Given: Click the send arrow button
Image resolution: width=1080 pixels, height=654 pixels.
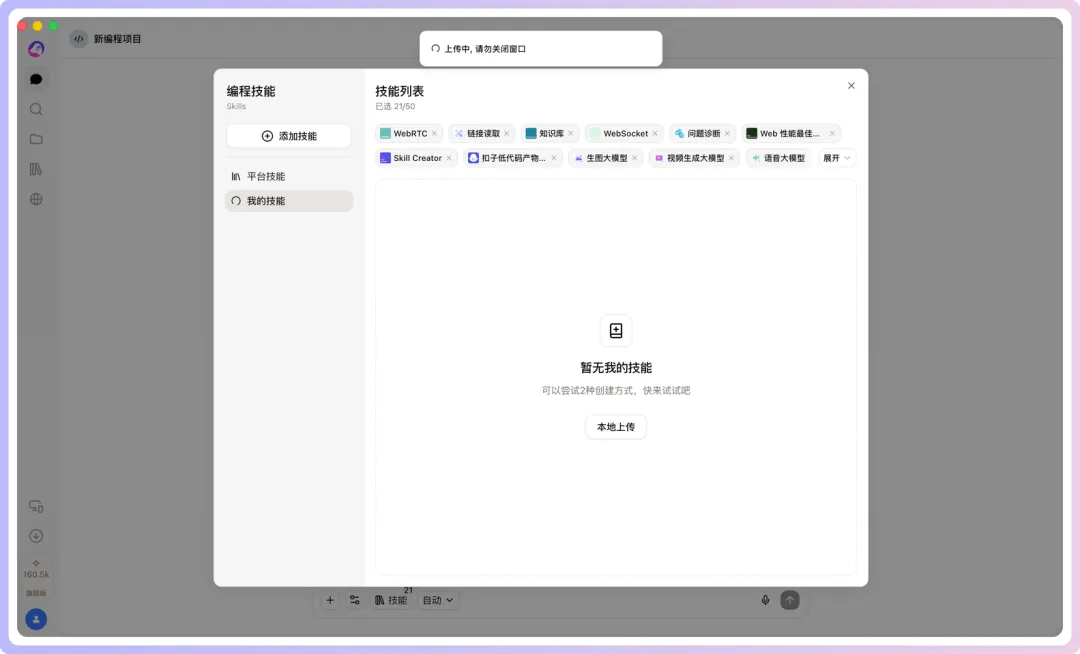Looking at the screenshot, I should click(x=790, y=600).
